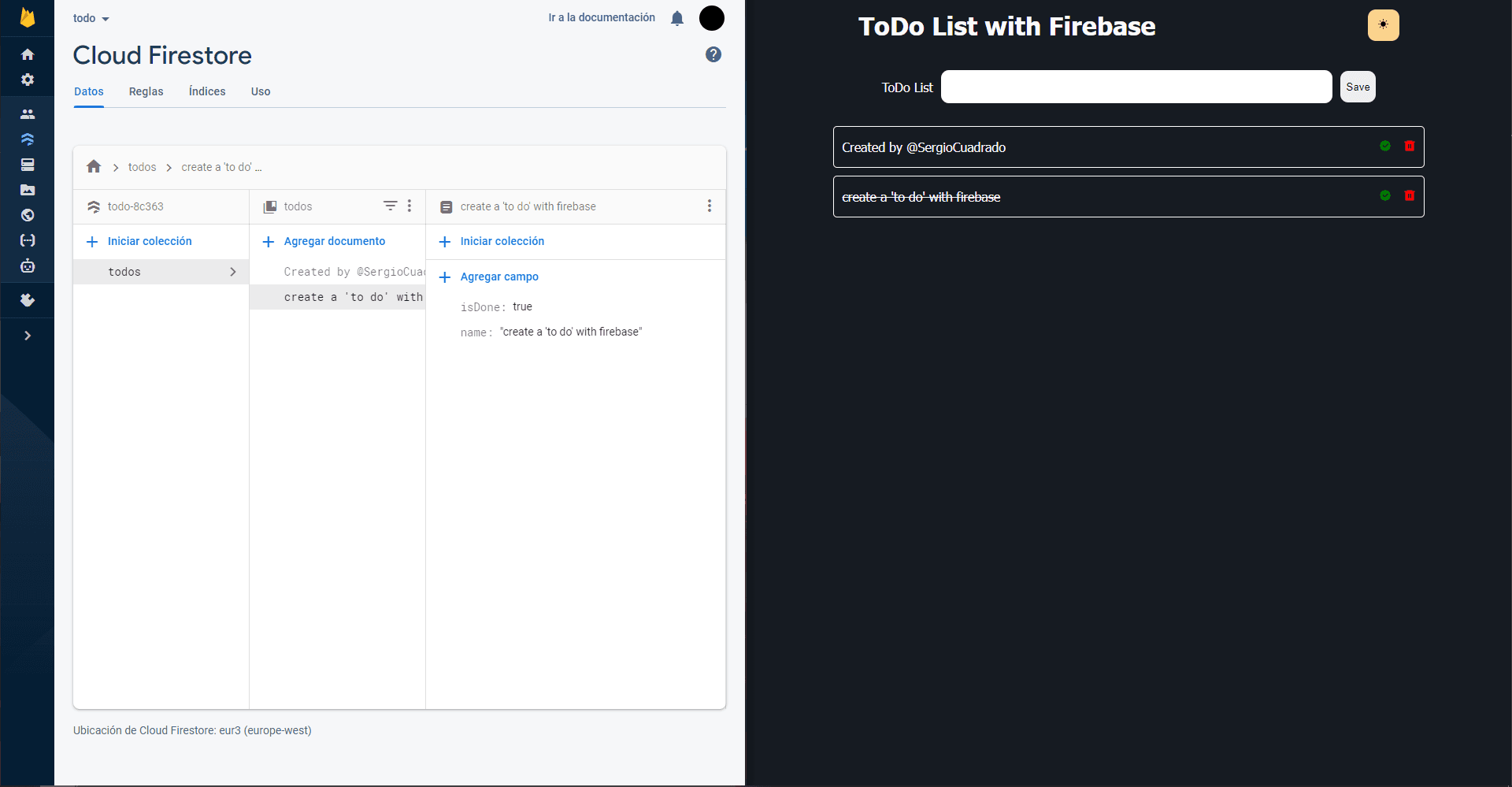The image size is (1512, 787).
Task: Click Iniciar colección in root column
Action: pyautogui.click(x=150, y=241)
